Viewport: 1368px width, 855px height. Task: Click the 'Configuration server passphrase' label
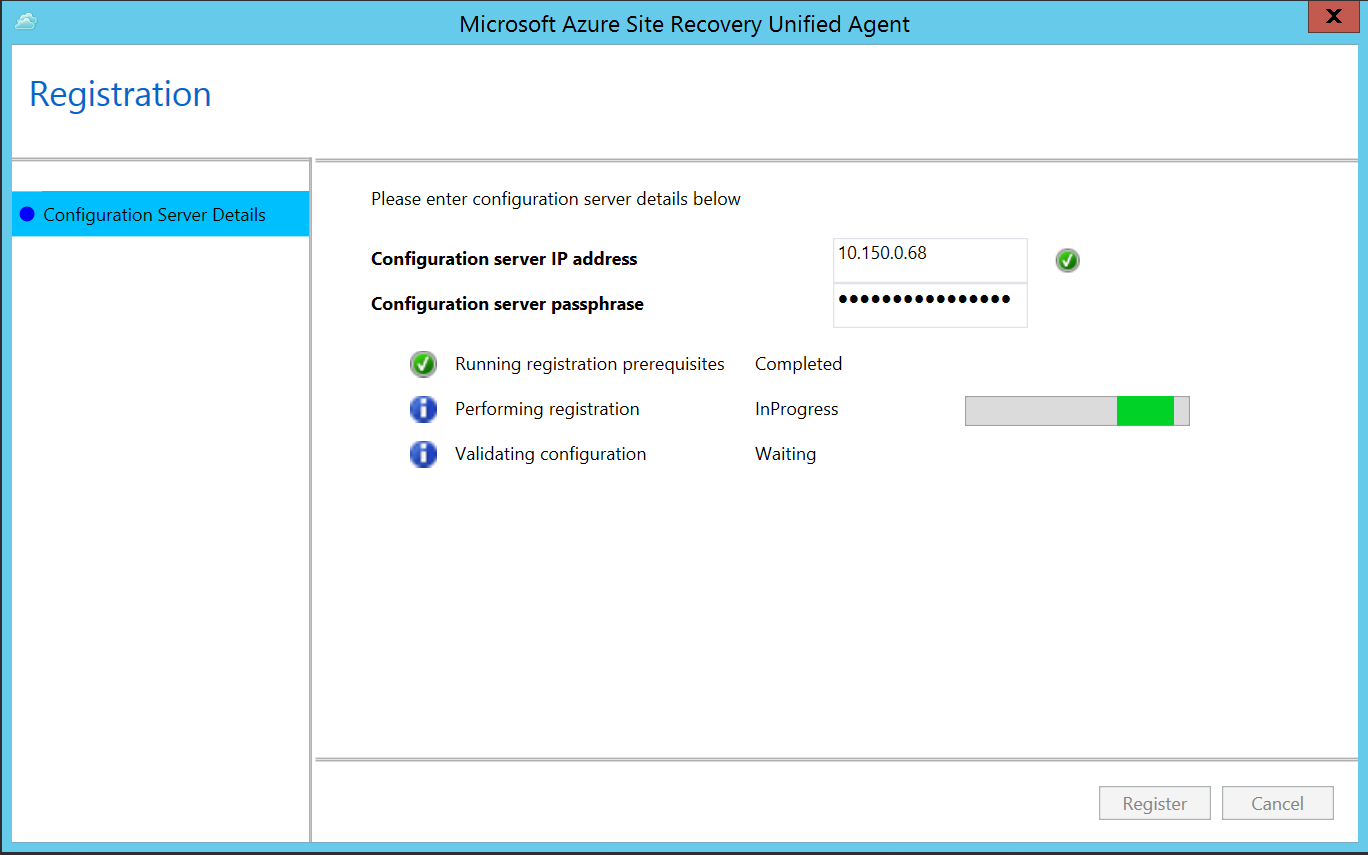[x=507, y=304]
